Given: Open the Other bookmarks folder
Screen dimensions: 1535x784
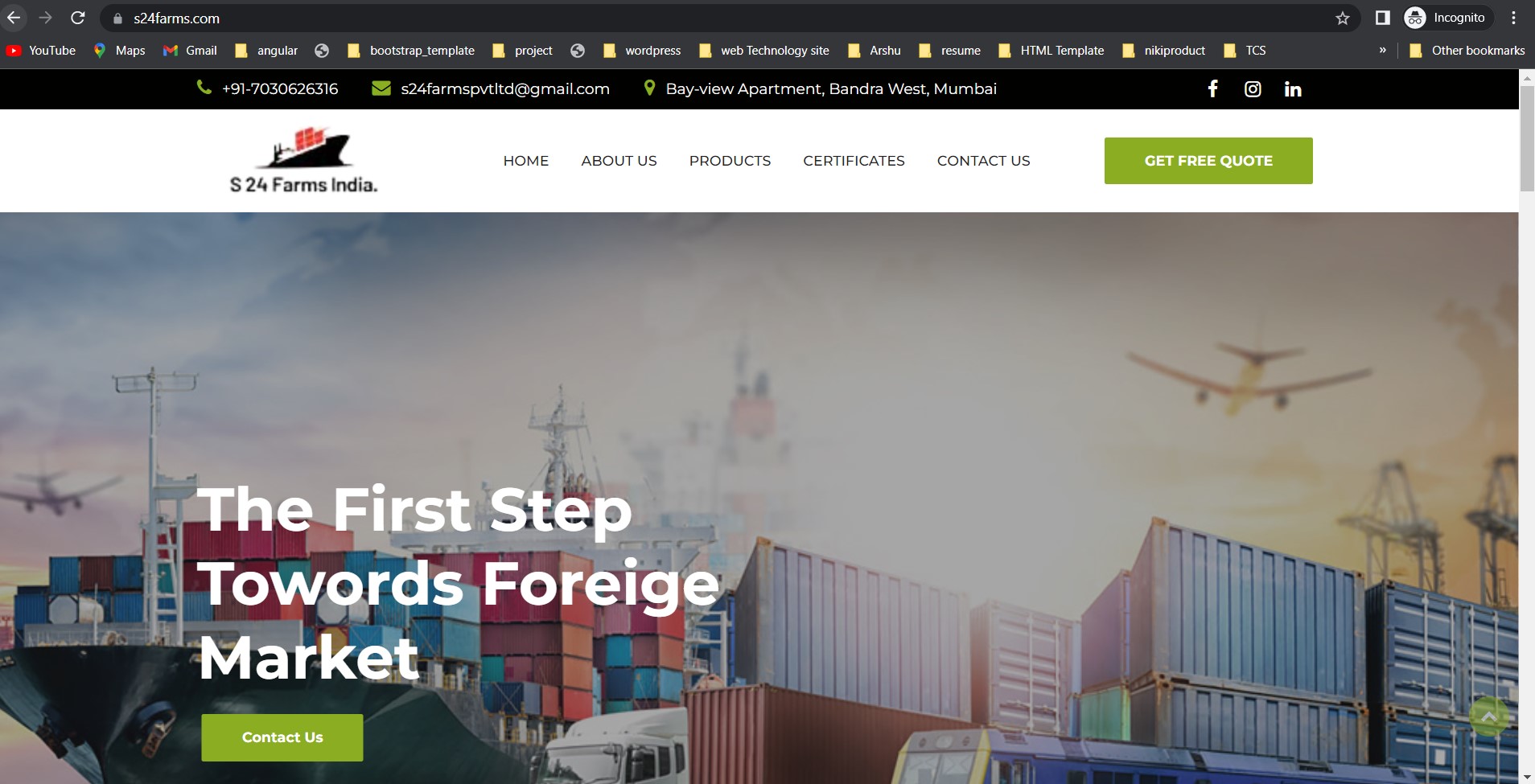Looking at the screenshot, I should click(x=1467, y=50).
